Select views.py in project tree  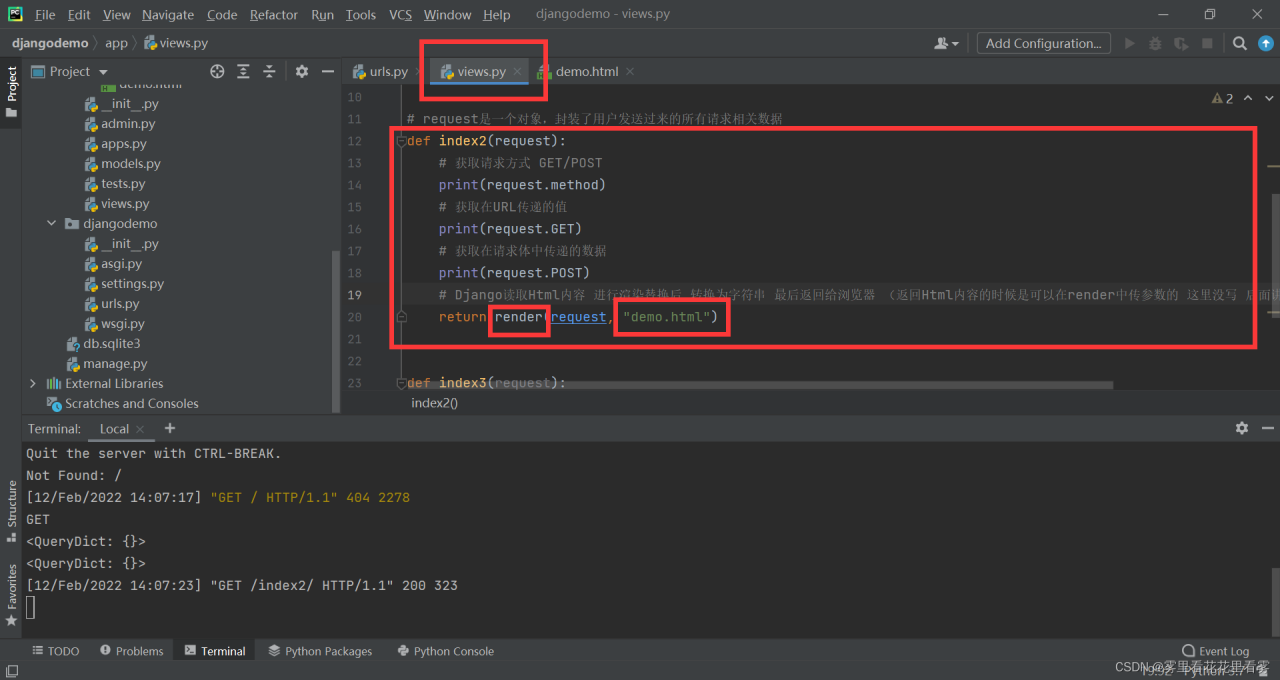(125, 204)
